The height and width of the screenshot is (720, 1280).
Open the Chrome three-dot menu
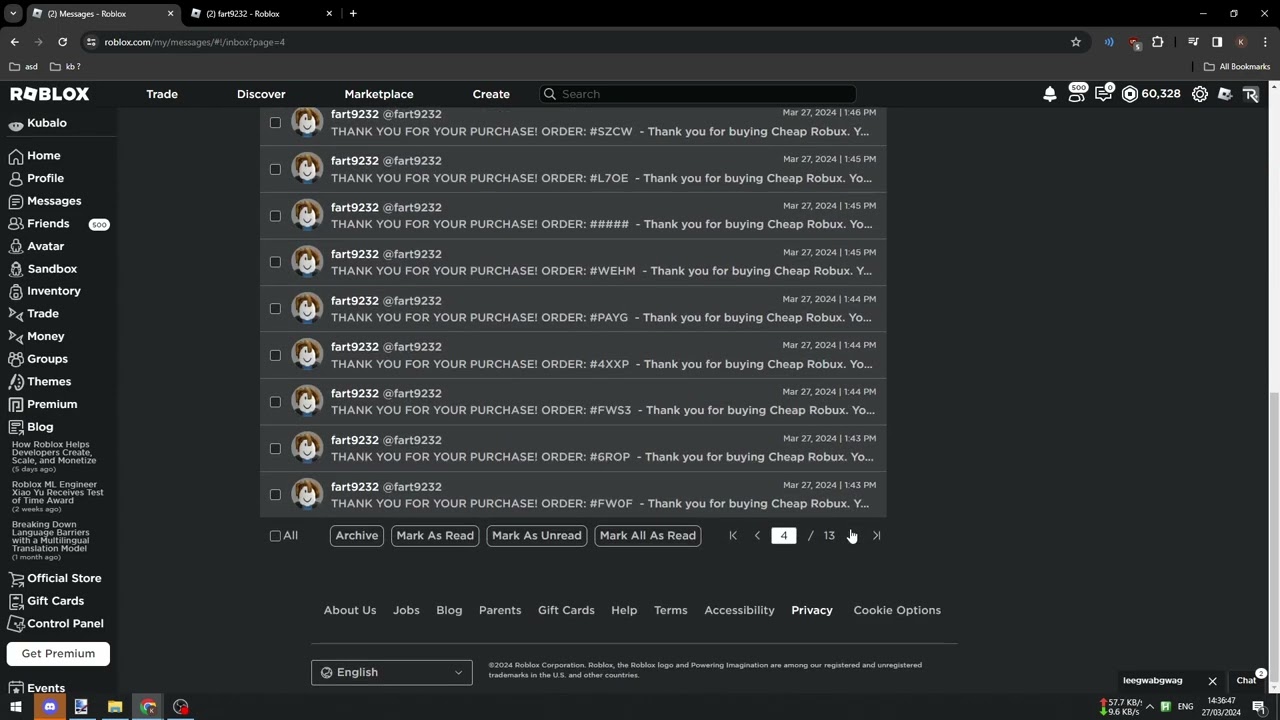(1265, 42)
